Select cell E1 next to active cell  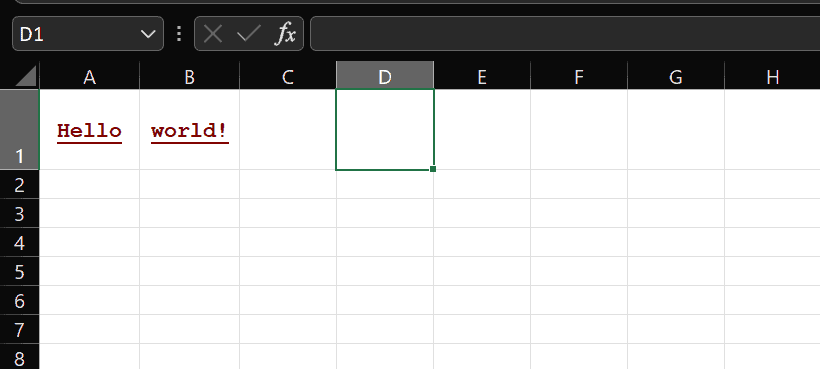click(482, 130)
